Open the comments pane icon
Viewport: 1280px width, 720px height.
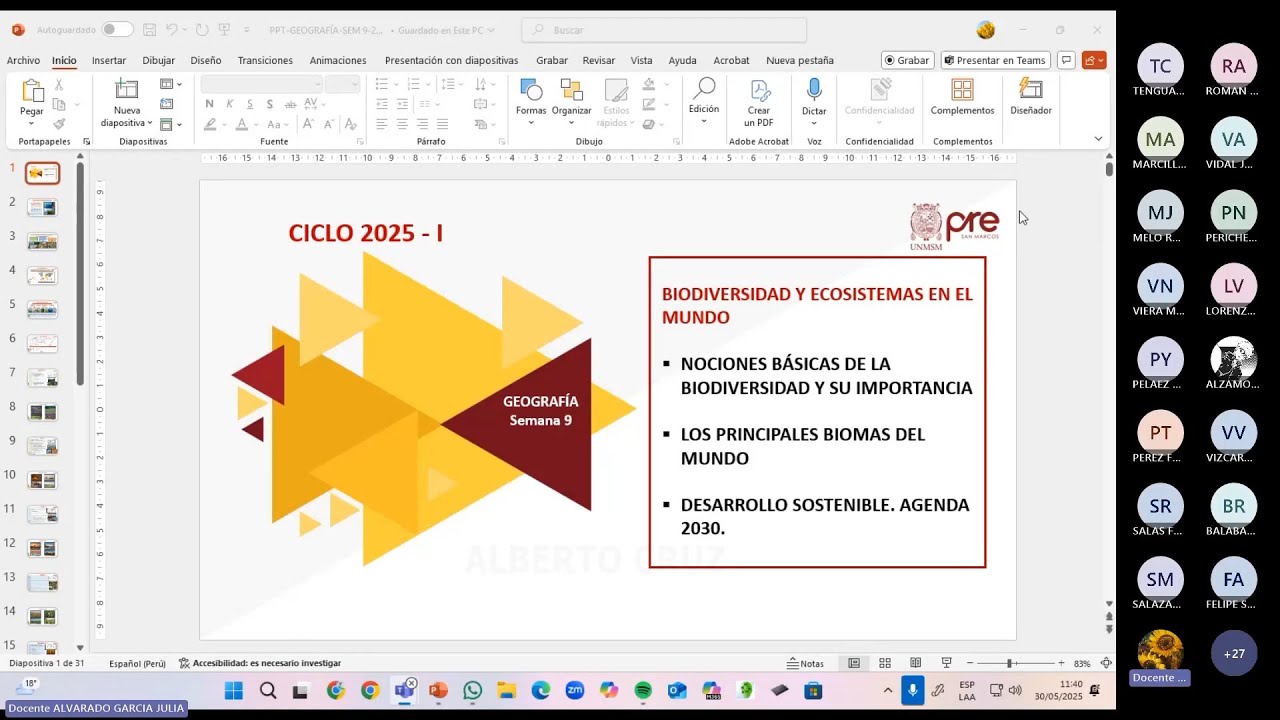point(1066,60)
